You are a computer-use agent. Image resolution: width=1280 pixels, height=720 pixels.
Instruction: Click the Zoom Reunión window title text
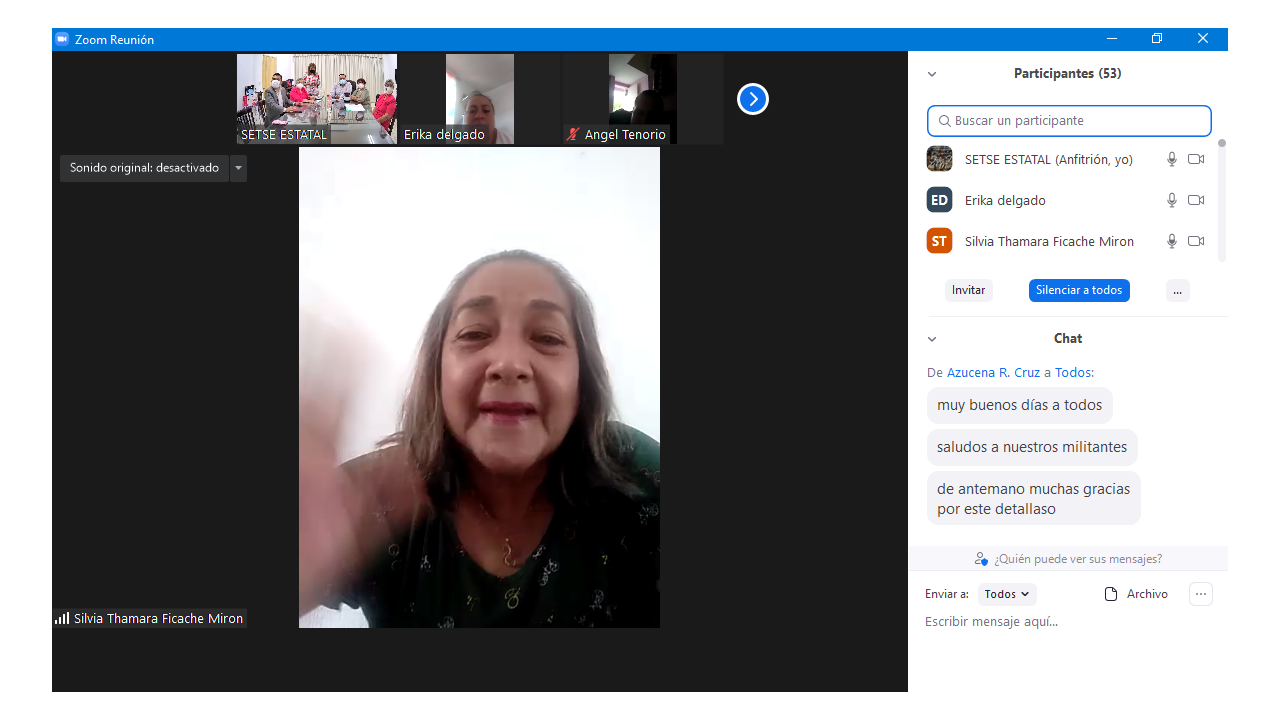click(x=114, y=39)
